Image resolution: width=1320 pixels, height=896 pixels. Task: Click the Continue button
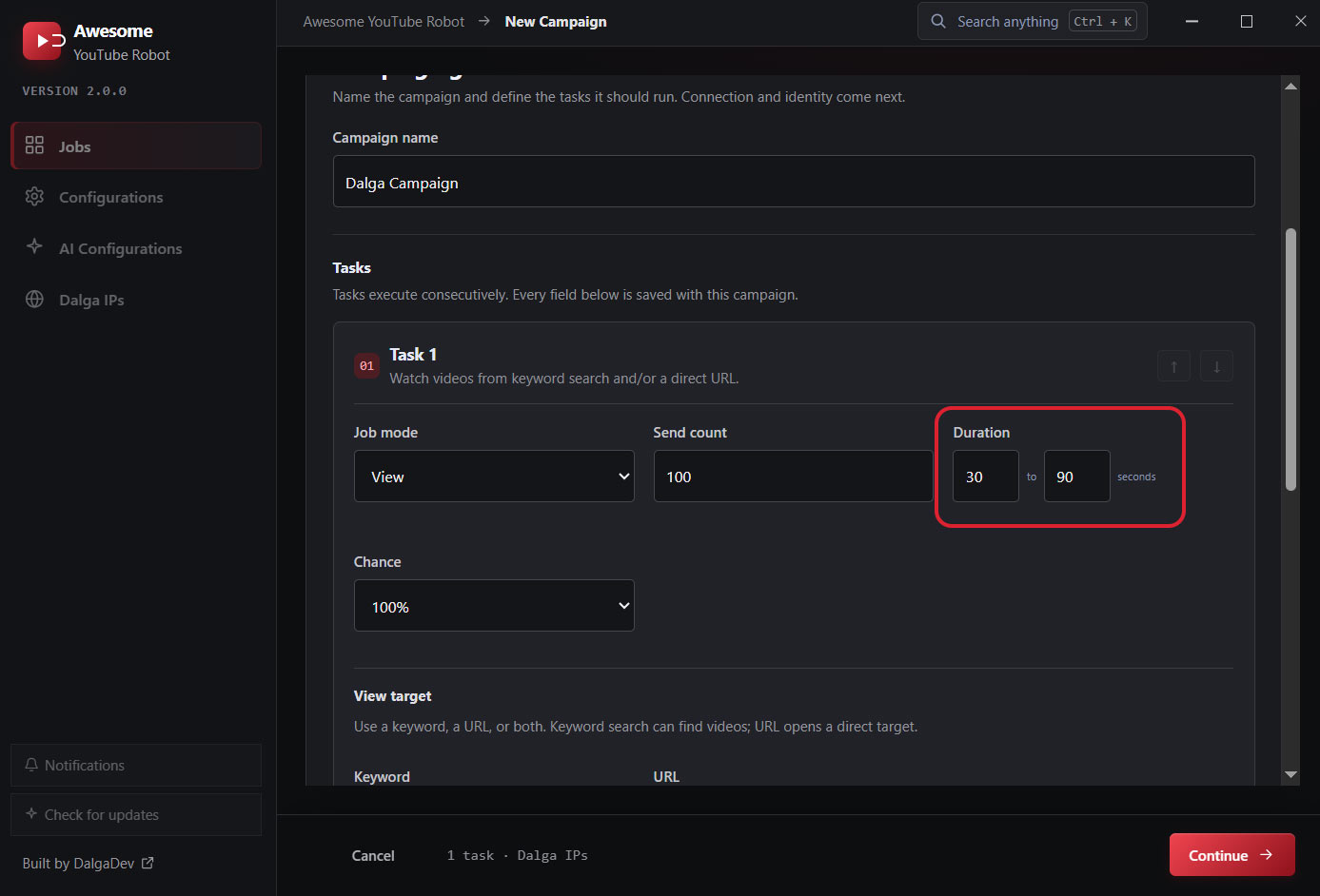coord(1231,855)
